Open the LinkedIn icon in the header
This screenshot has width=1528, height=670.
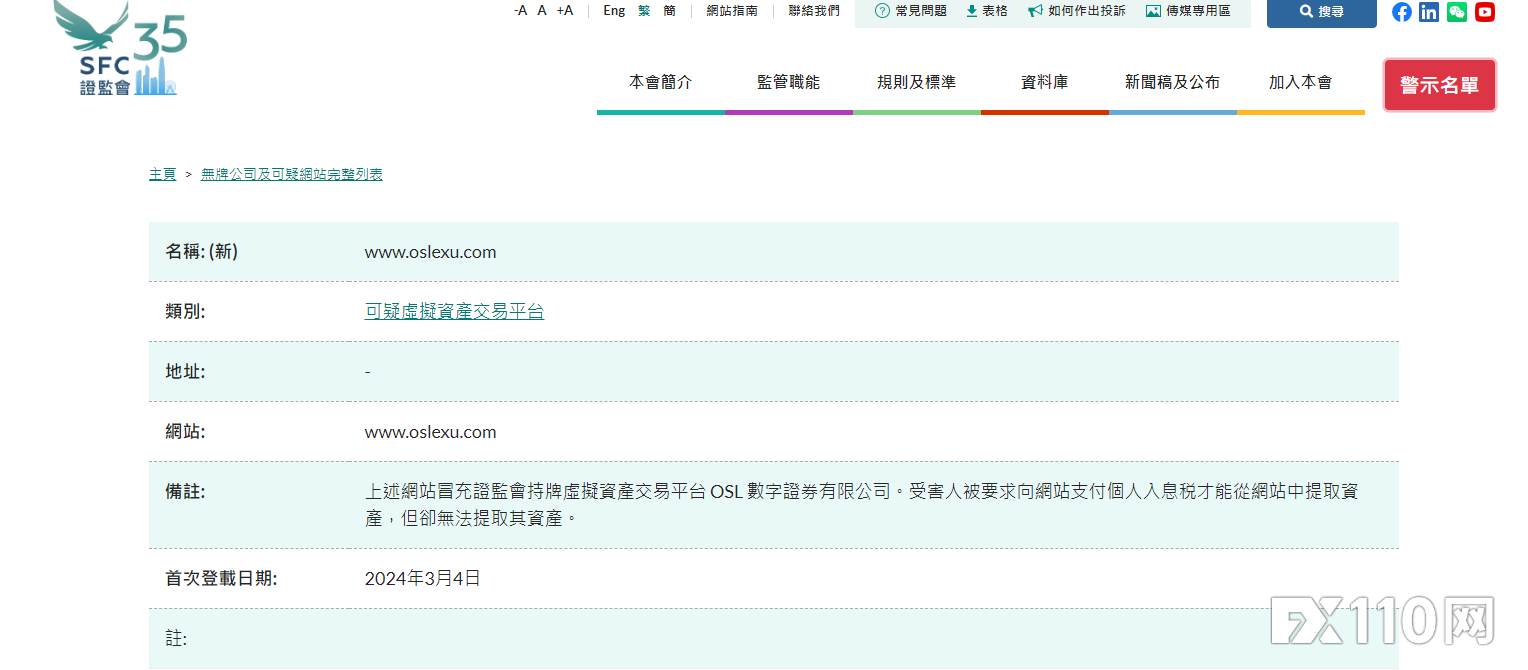click(1429, 12)
